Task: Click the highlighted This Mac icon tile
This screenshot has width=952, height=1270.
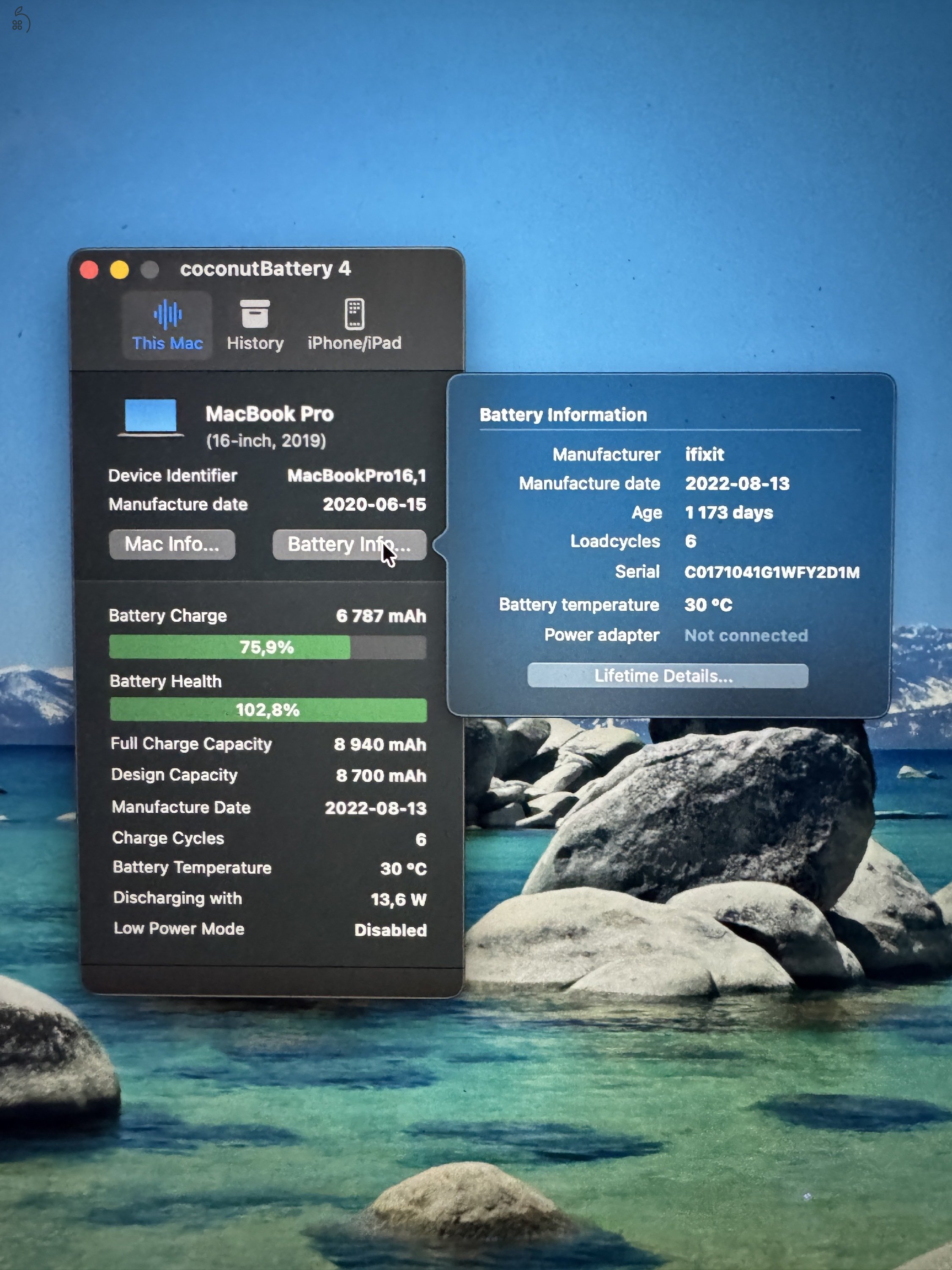Action: (x=168, y=323)
